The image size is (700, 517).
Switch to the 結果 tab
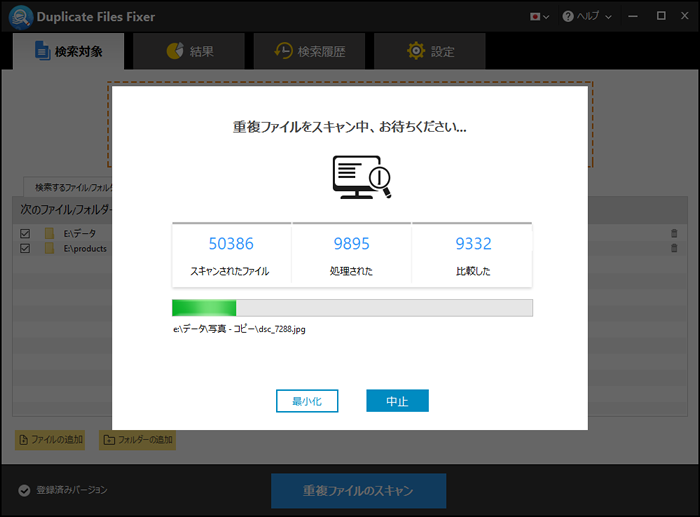[x=189, y=51]
